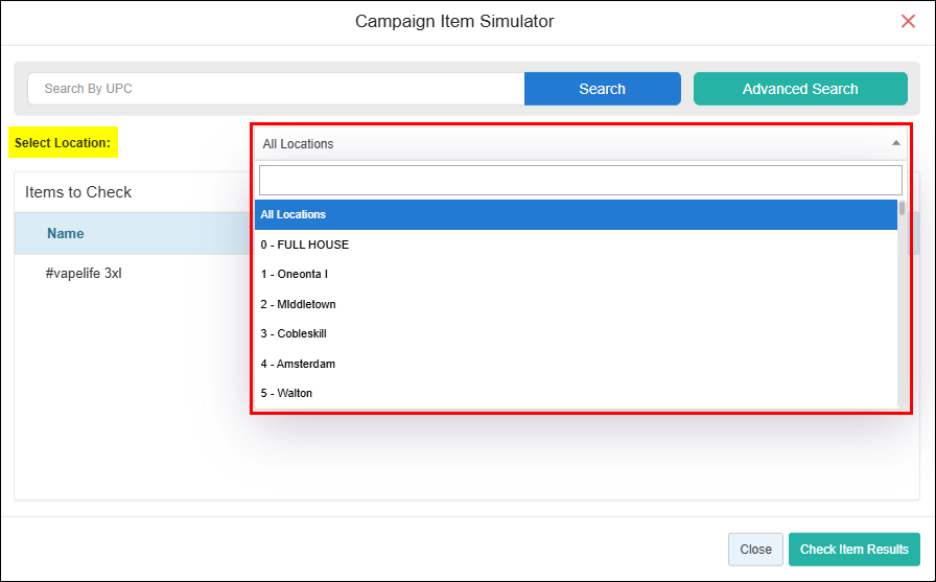Run Check Item Results
The height and width of the screenshot is (582, 936).
coord(854,549)
